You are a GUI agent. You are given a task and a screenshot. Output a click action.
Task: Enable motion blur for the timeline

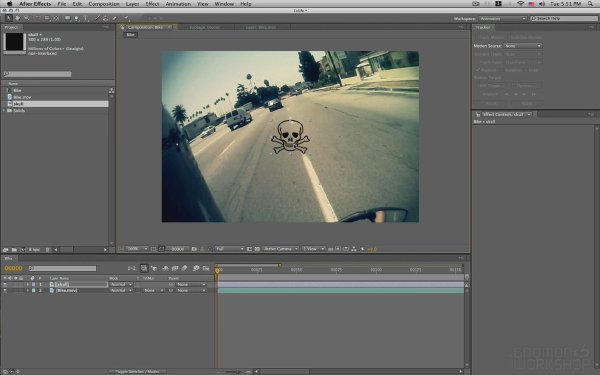click(184, 268)
